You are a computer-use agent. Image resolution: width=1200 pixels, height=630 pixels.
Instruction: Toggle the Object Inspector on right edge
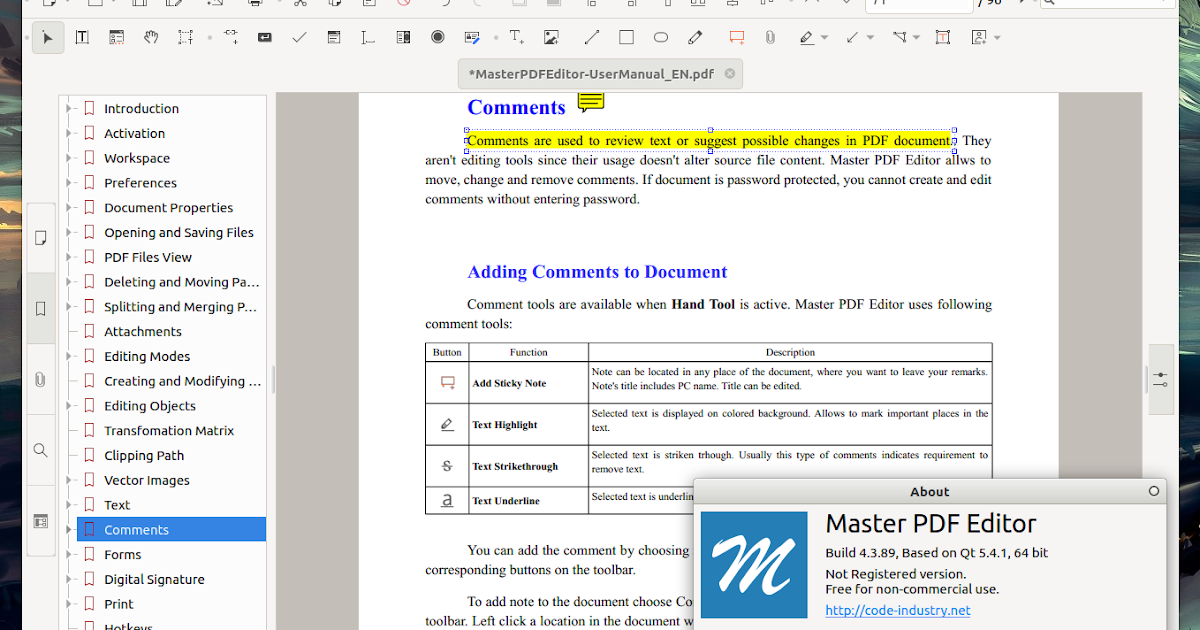click(x=1161, y=380)
